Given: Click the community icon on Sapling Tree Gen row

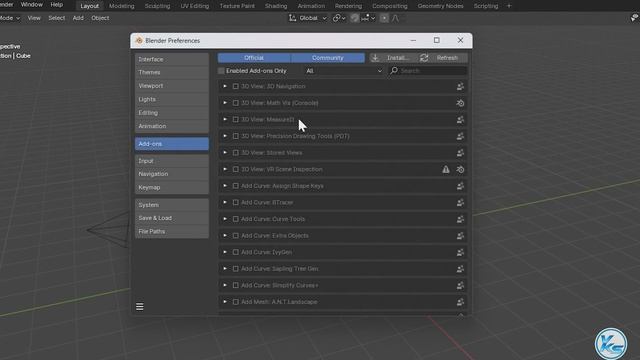Looking at the screenshot, I should click(x=460, y=269).
